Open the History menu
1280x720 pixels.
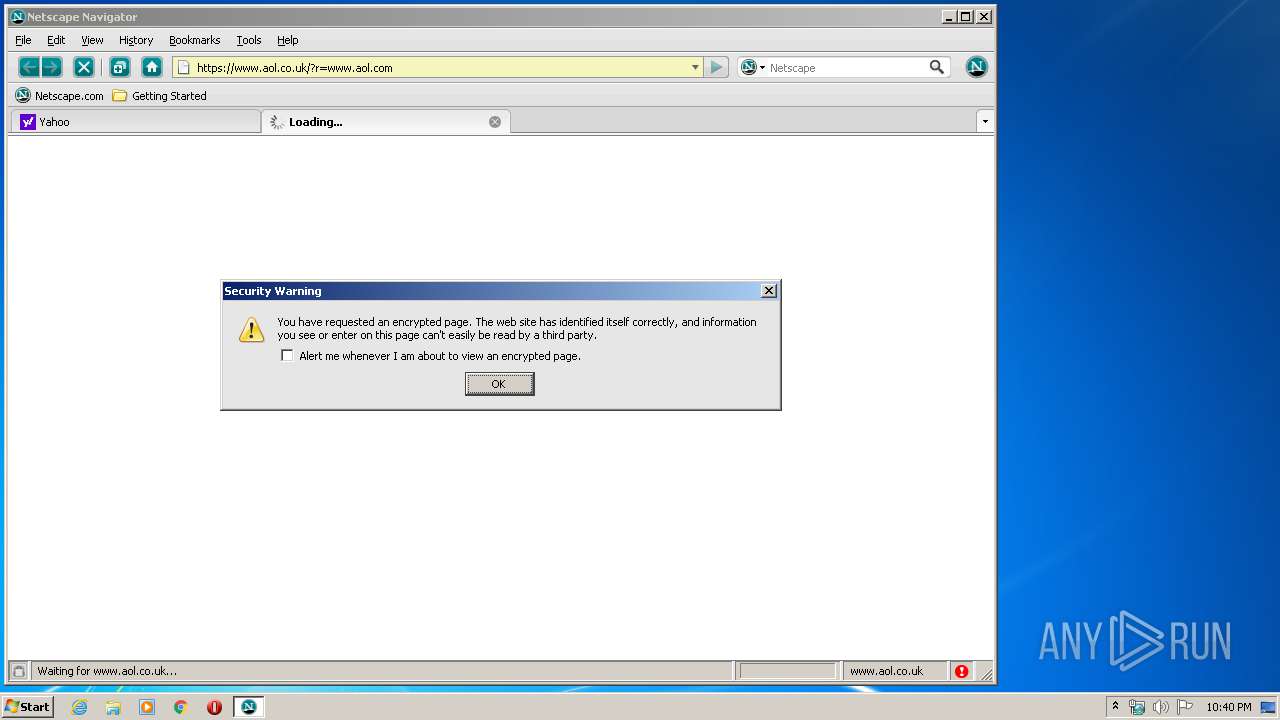click(136, 40)
